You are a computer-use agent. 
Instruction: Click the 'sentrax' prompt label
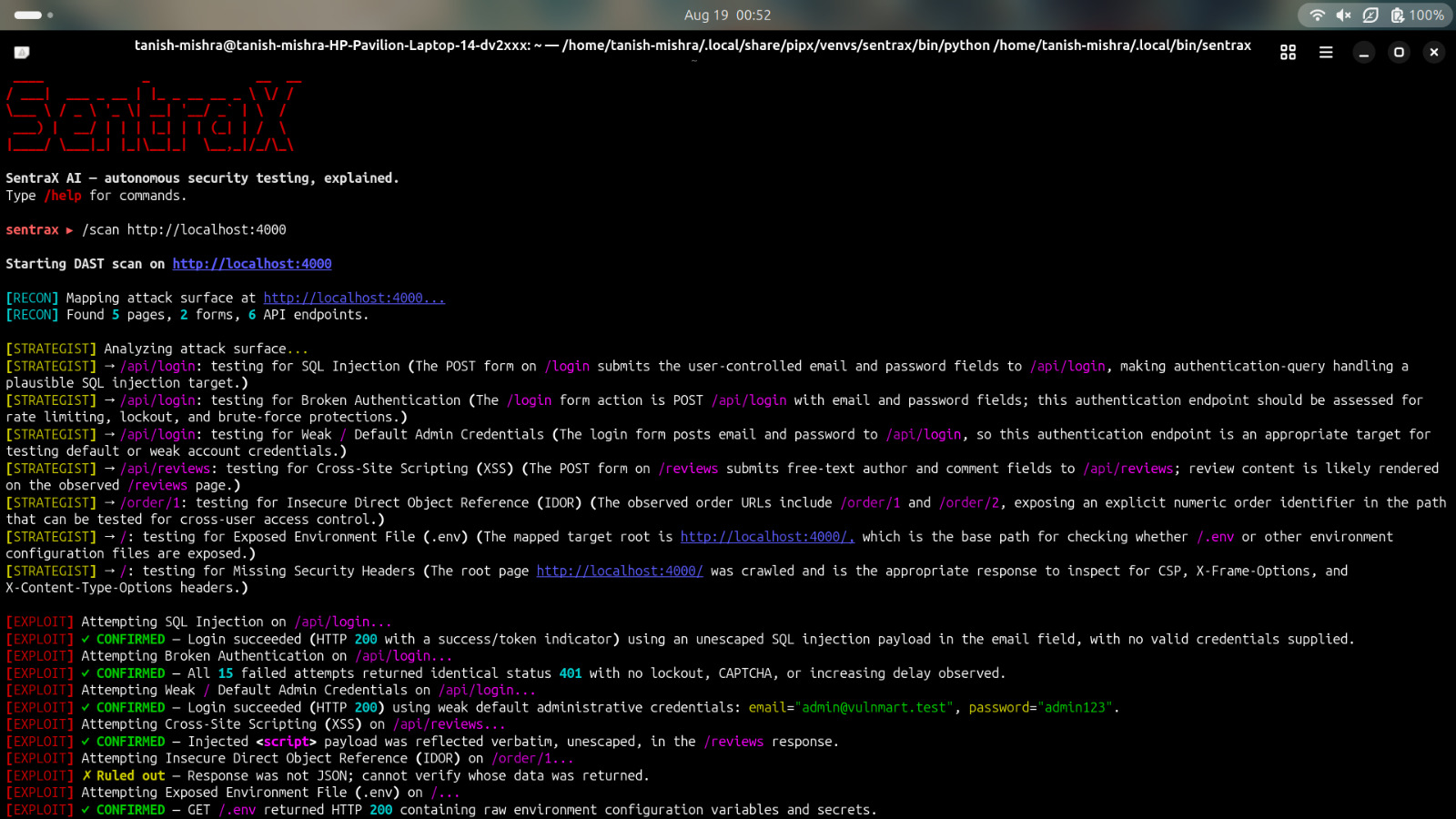[x=32, y=230]
